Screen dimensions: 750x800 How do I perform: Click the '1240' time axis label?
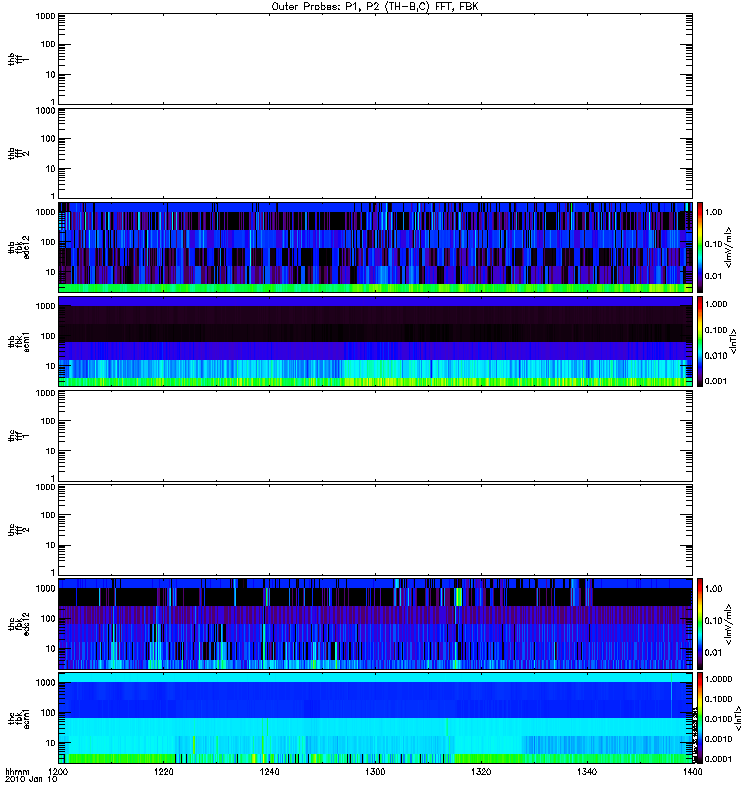click(x=269, y=771)
